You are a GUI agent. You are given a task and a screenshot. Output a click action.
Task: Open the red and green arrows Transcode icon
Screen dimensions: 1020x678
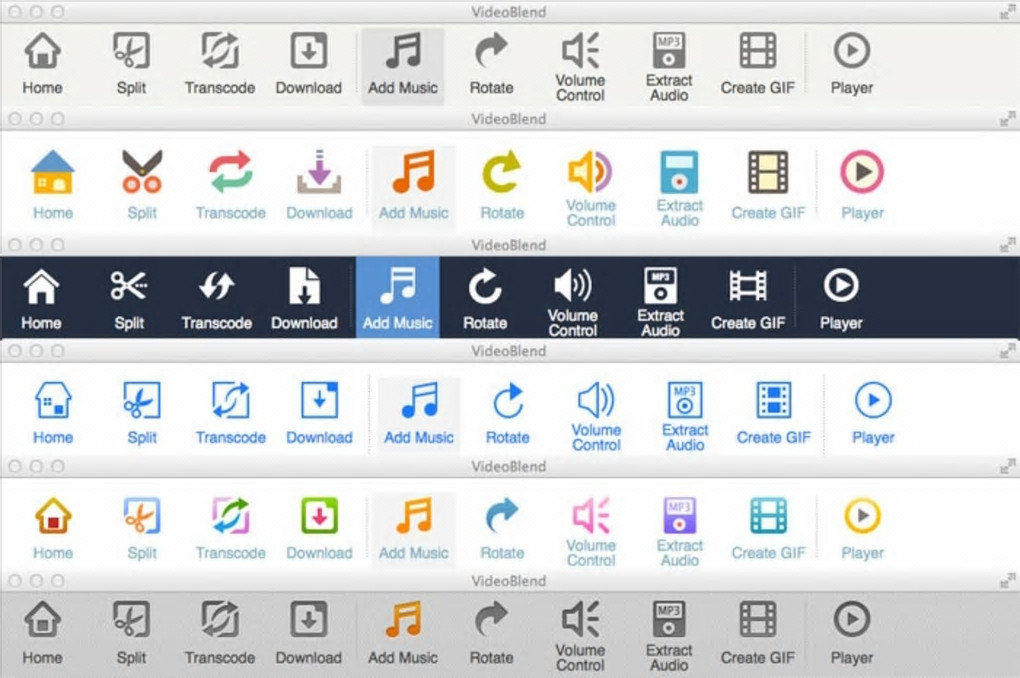click(x=230, y=172)
